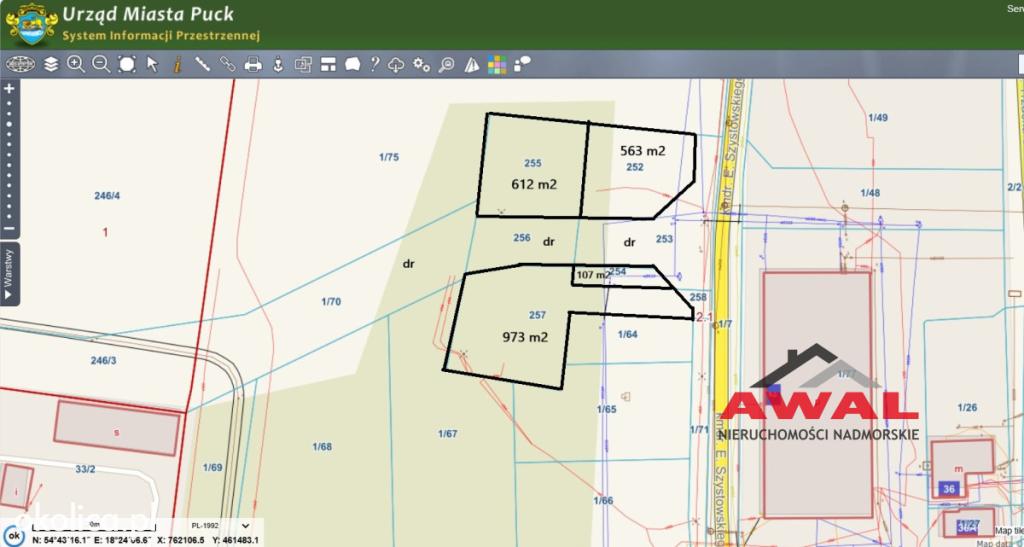
Task: Open the panel layout icon
Action: tap(328, 64)
